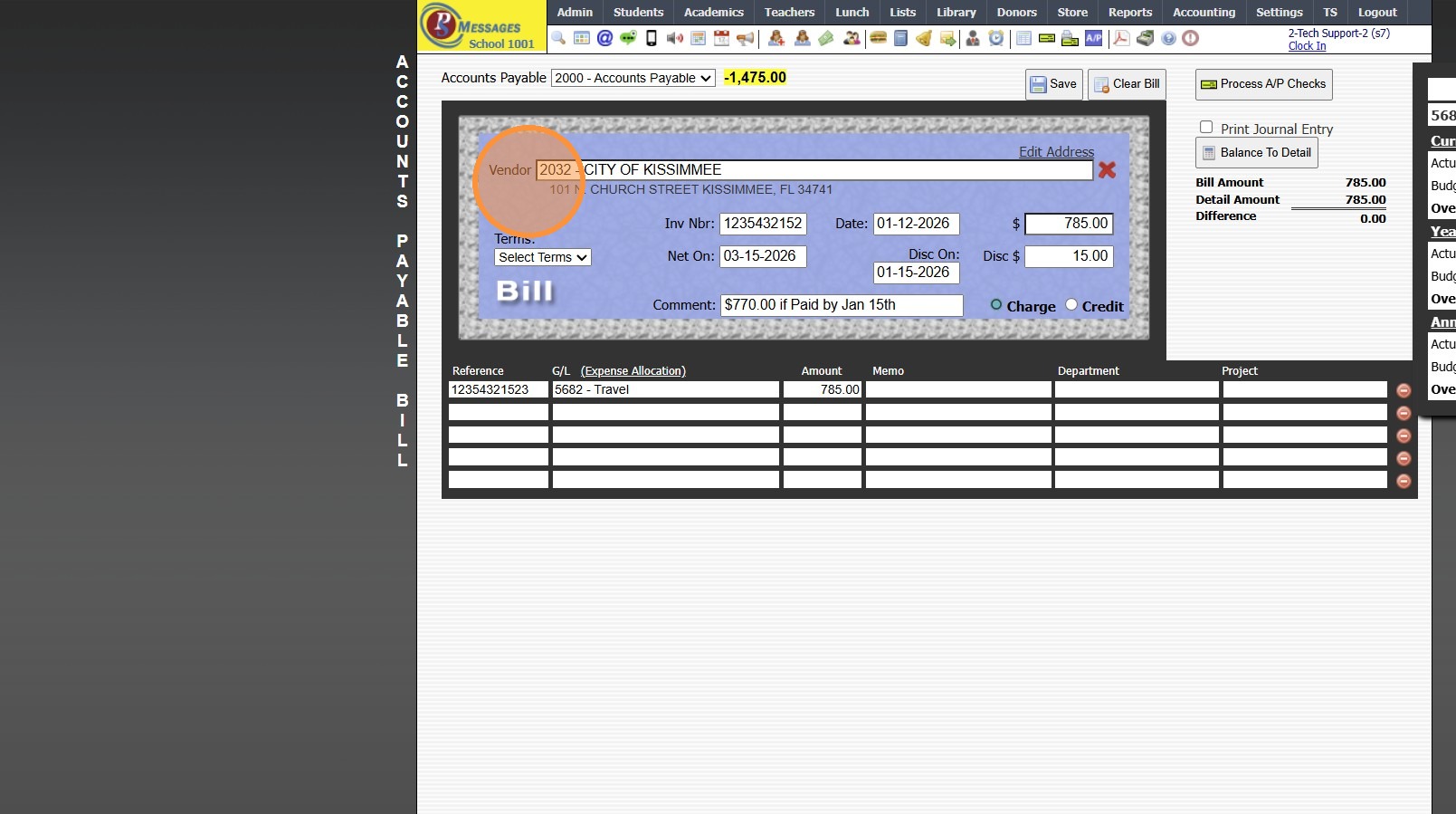
Task: Open the Edit Address link
Action: [x=1056, y=152]
